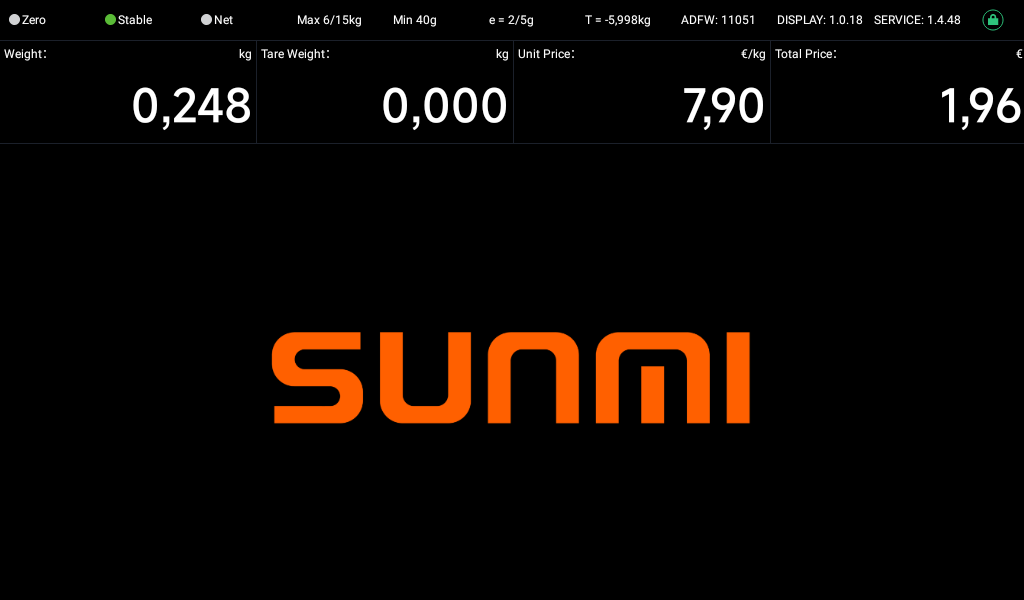This screenshot has height=600, width=1024.
Task: Tap the Tare Weight value 0,000
Action: [x=445, y=107]
